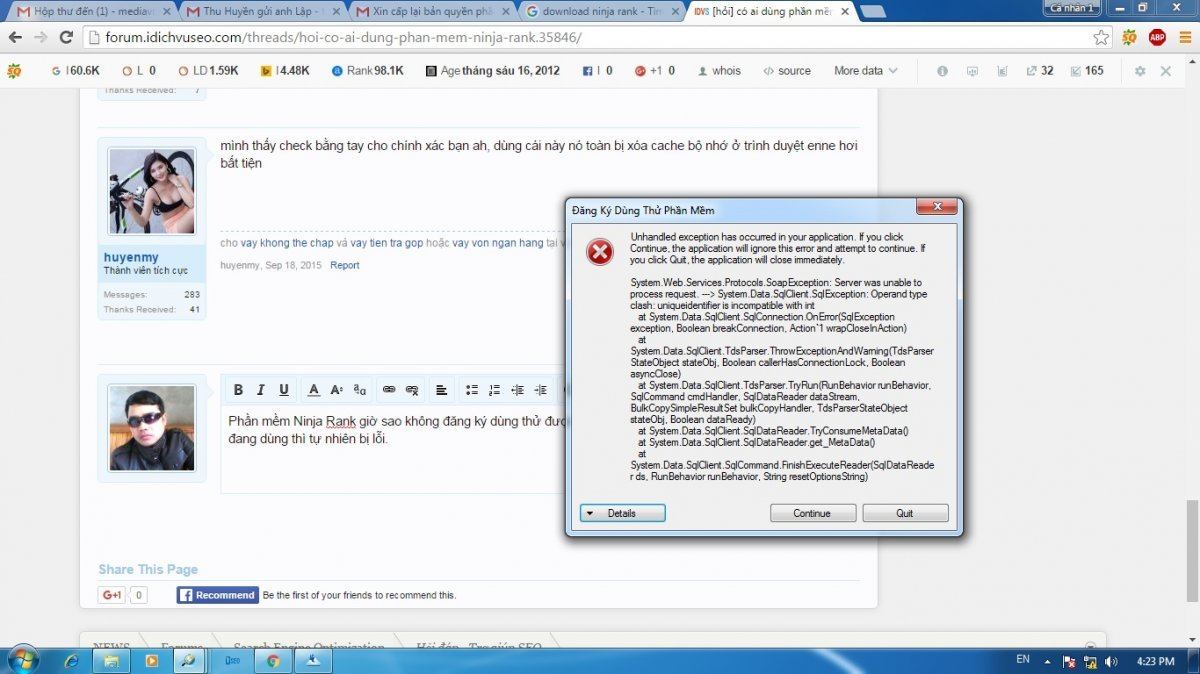Viewport: 1200px width, 674px height.
Task: Insert an unordered bullet list
Action: click(x=471, y=390)
